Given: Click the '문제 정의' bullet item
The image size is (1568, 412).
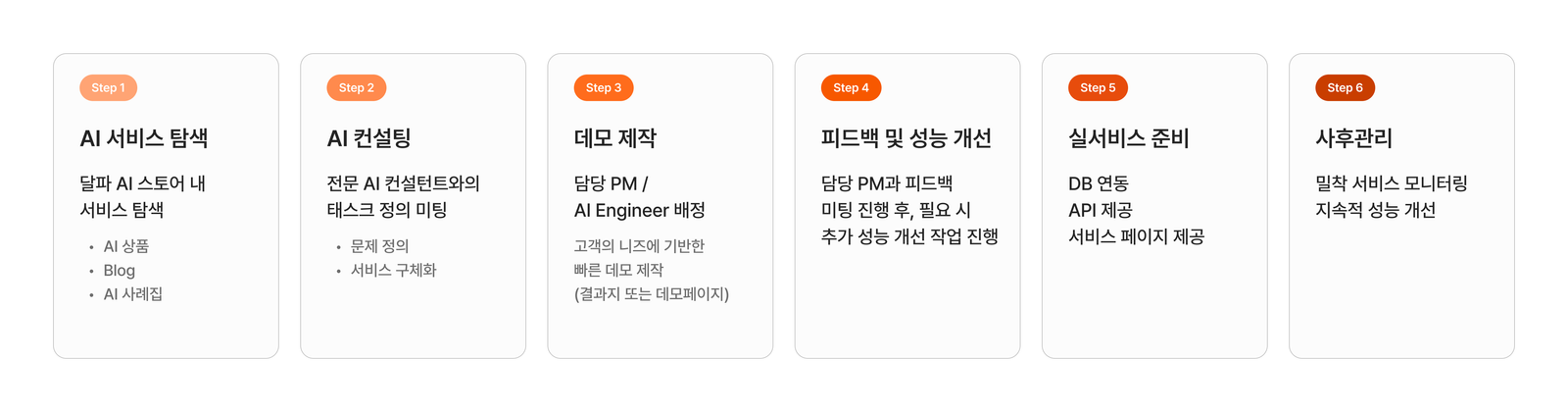Looking at the screenshot, I should pos(379,246).
